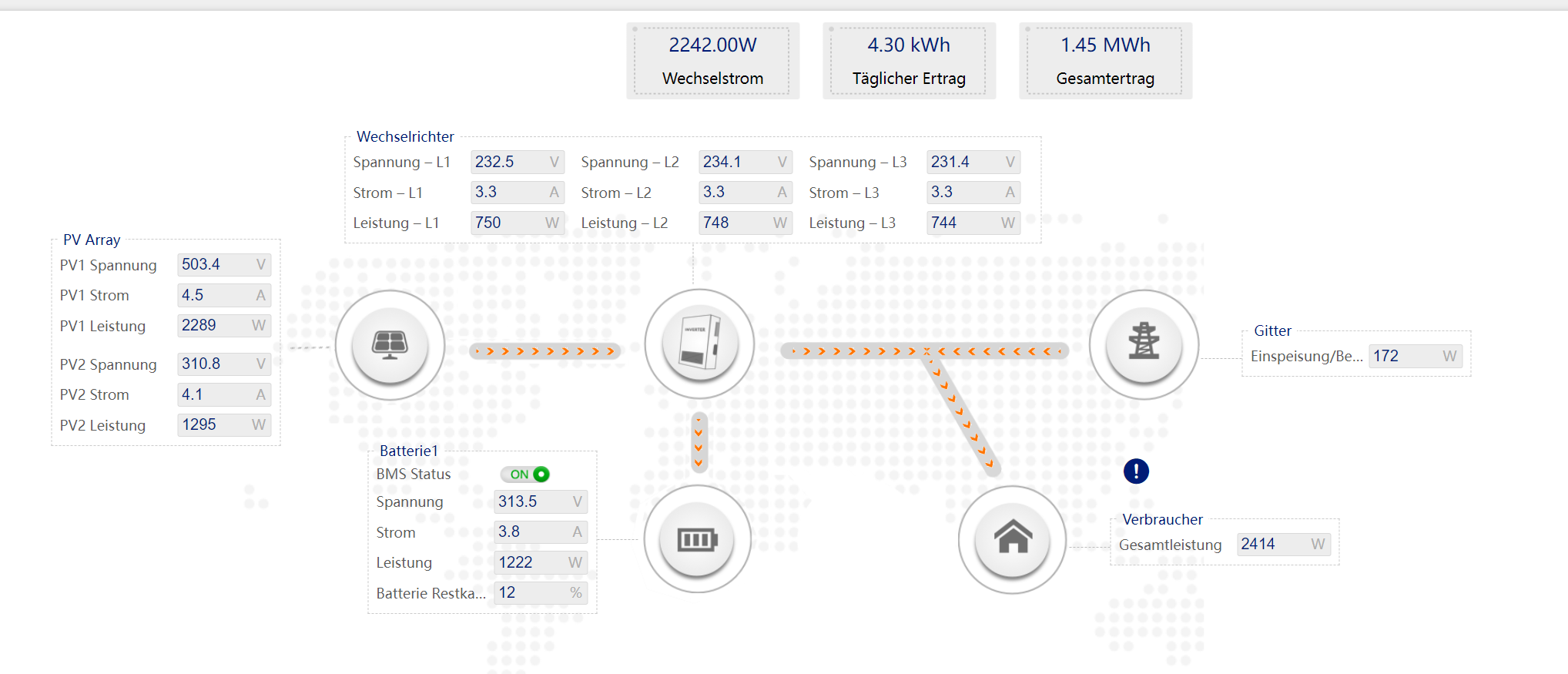
Task: Select the Batterie Restkapazität value 12
Action: pyautogui.click(x=541, y=592)
